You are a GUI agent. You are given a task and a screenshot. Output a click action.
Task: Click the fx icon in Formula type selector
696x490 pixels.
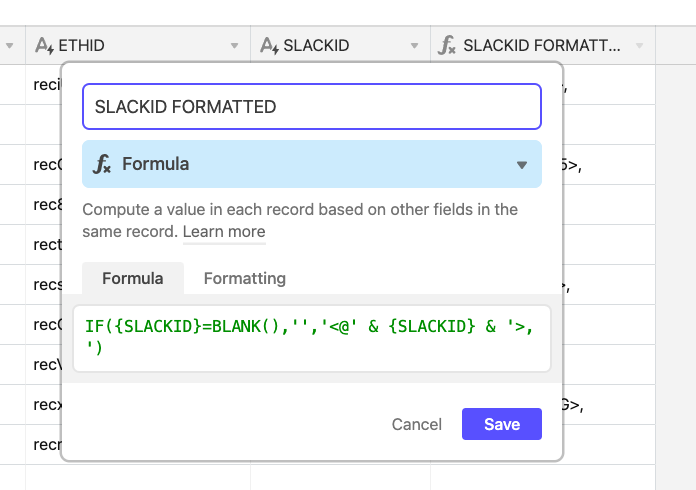tap(102, 164)
